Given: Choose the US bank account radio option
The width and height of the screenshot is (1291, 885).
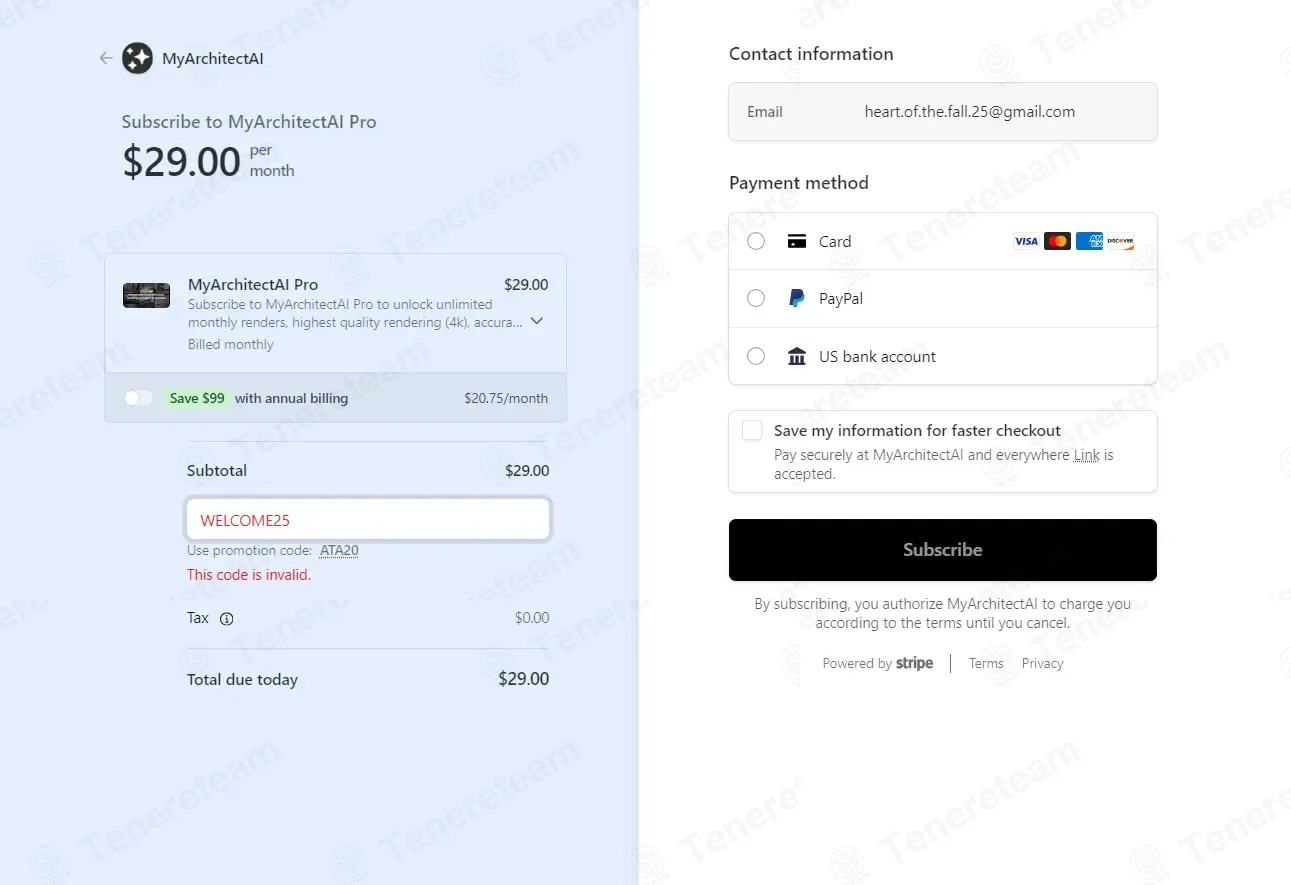Looking at the screenshot, I should tap(756, 356).
